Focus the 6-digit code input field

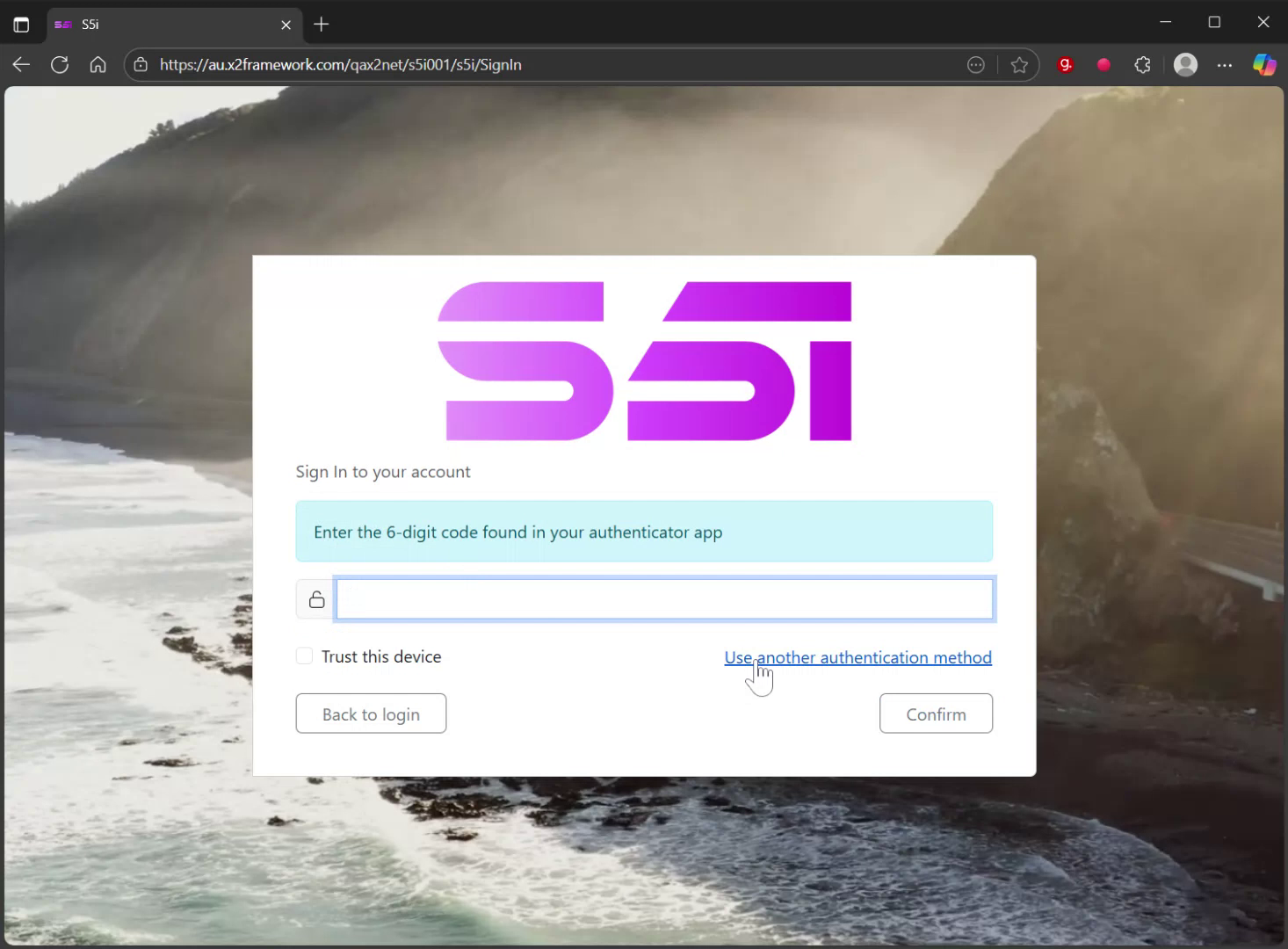[x=664, y=599]
